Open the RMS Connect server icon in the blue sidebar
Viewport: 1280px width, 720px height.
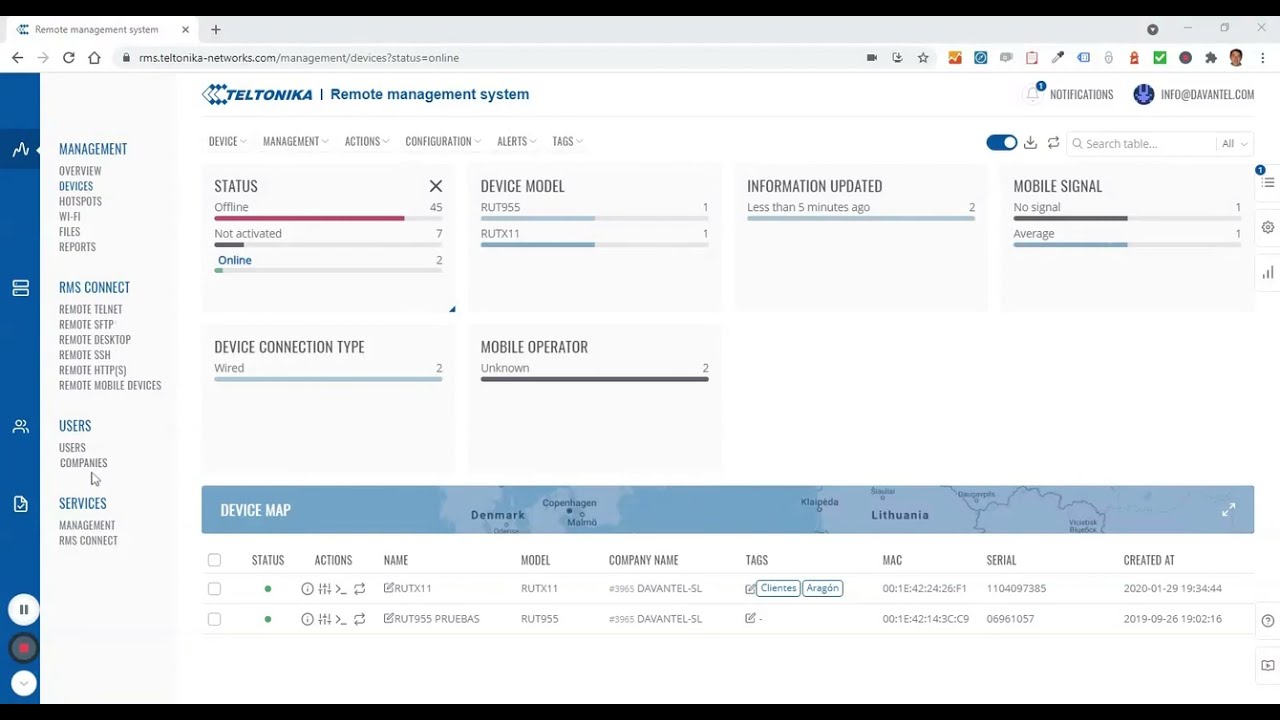[20, 288]
